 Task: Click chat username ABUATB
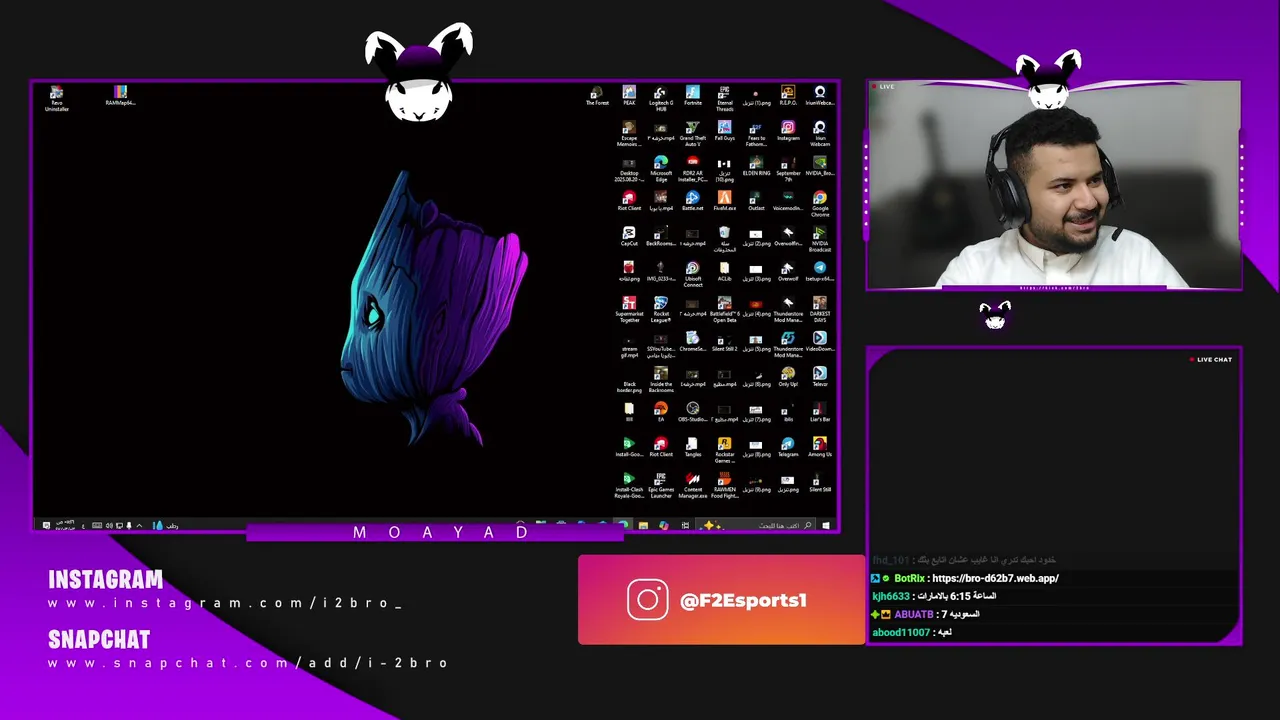(x=913, y=614)
